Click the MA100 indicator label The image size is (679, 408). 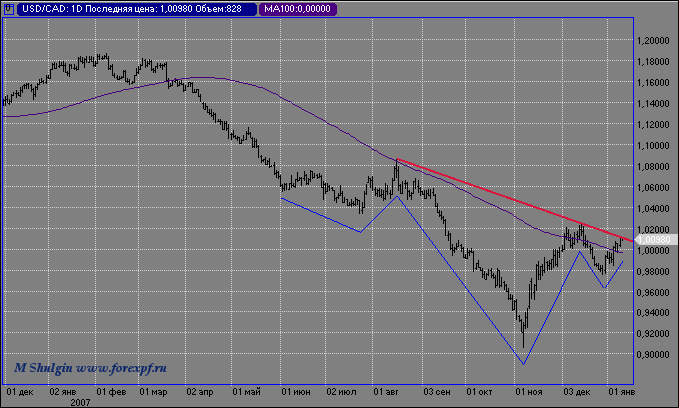298,9
